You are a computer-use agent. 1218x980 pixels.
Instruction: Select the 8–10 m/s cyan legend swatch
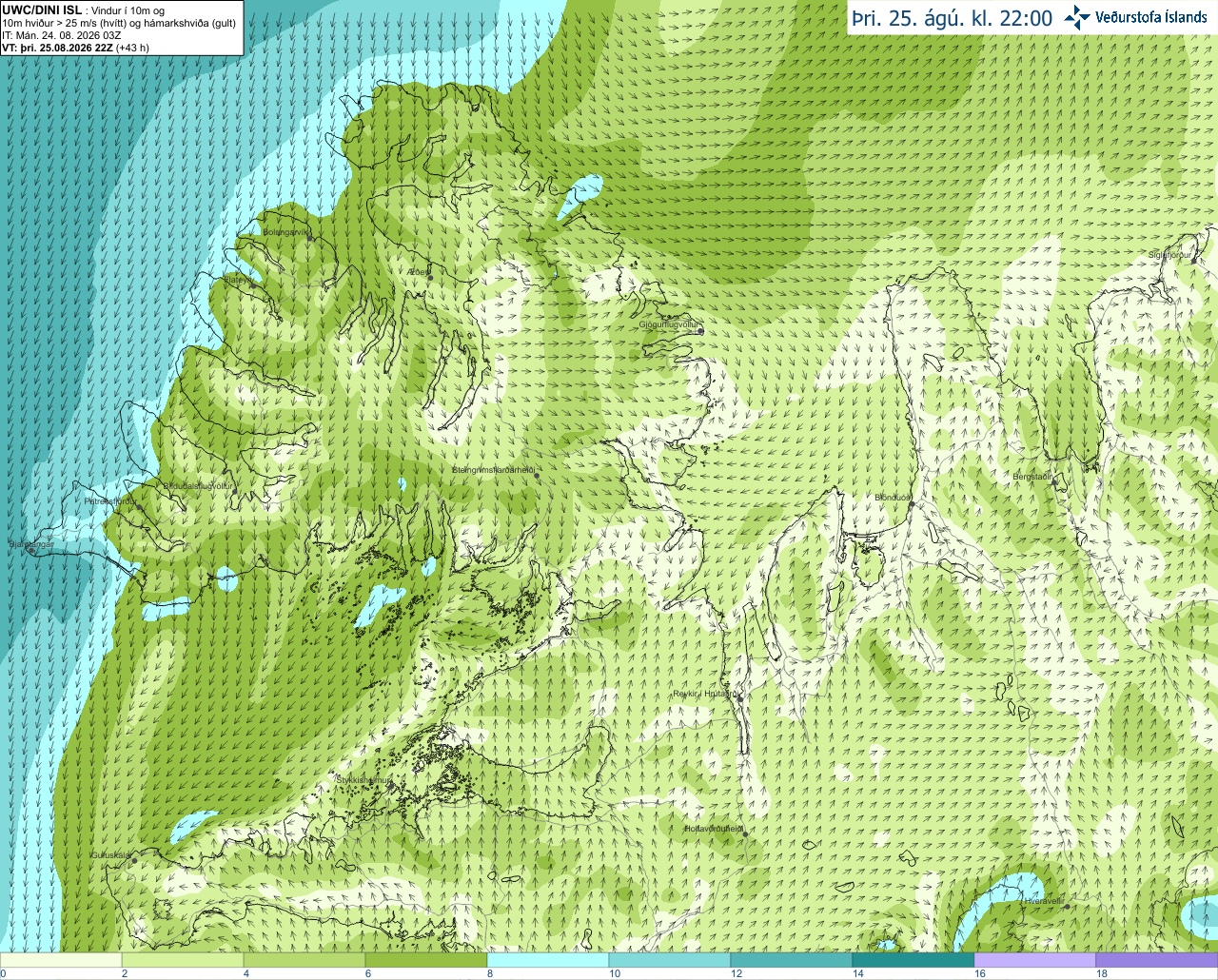548,960
